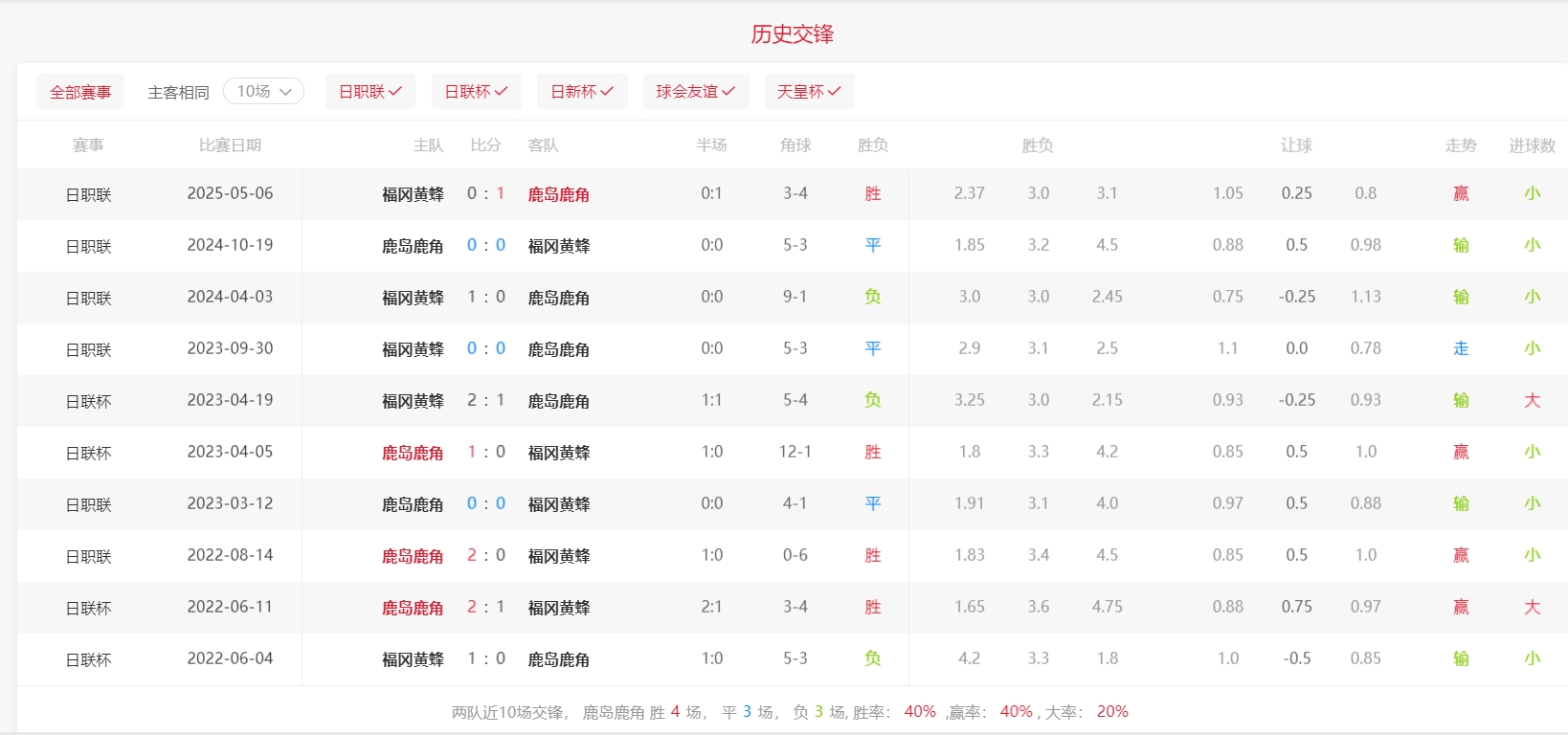Click 胜 result in 2023-04-05 row

click(872, 452)
